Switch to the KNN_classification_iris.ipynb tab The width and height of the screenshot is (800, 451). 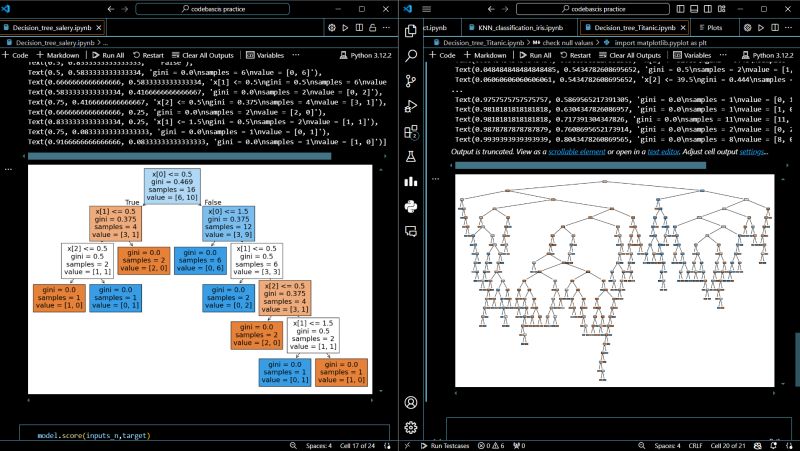[x=520, y=28]
